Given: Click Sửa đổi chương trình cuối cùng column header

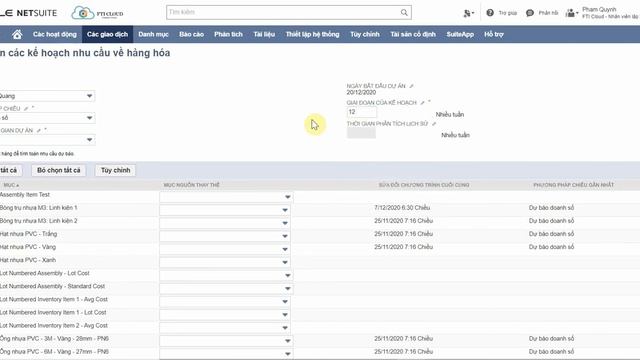Looking at the screenshot, I should coord(424,185).
